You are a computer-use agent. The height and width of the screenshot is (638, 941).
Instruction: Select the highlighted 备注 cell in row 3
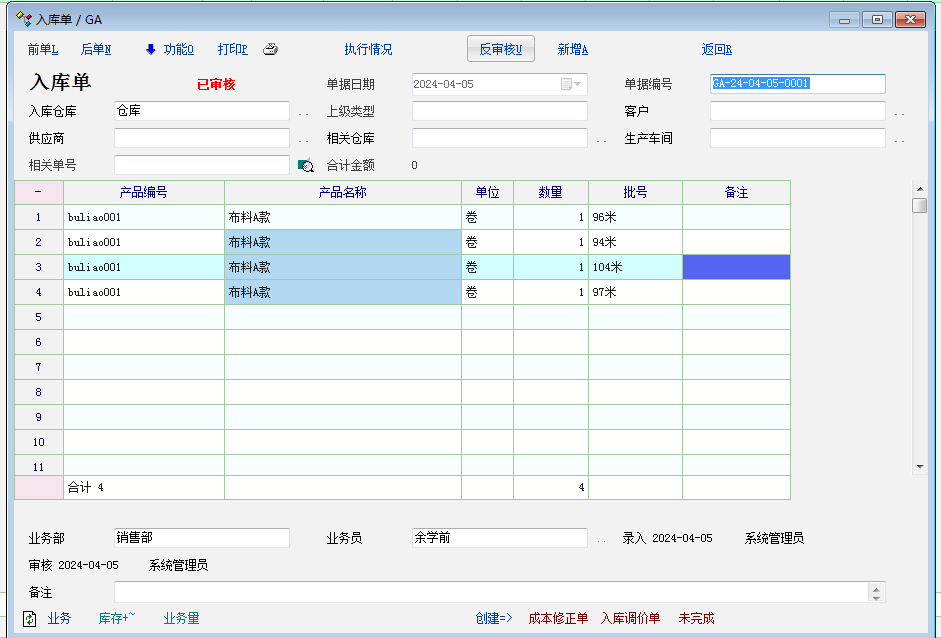point(736,267)
